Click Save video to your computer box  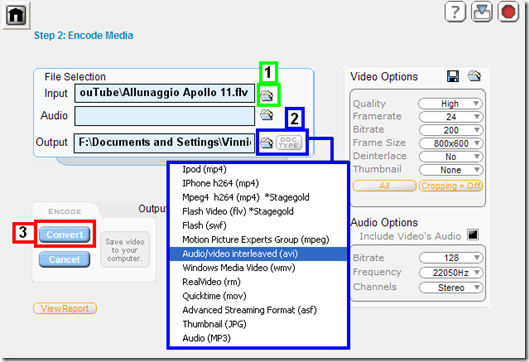pos(125,250)
